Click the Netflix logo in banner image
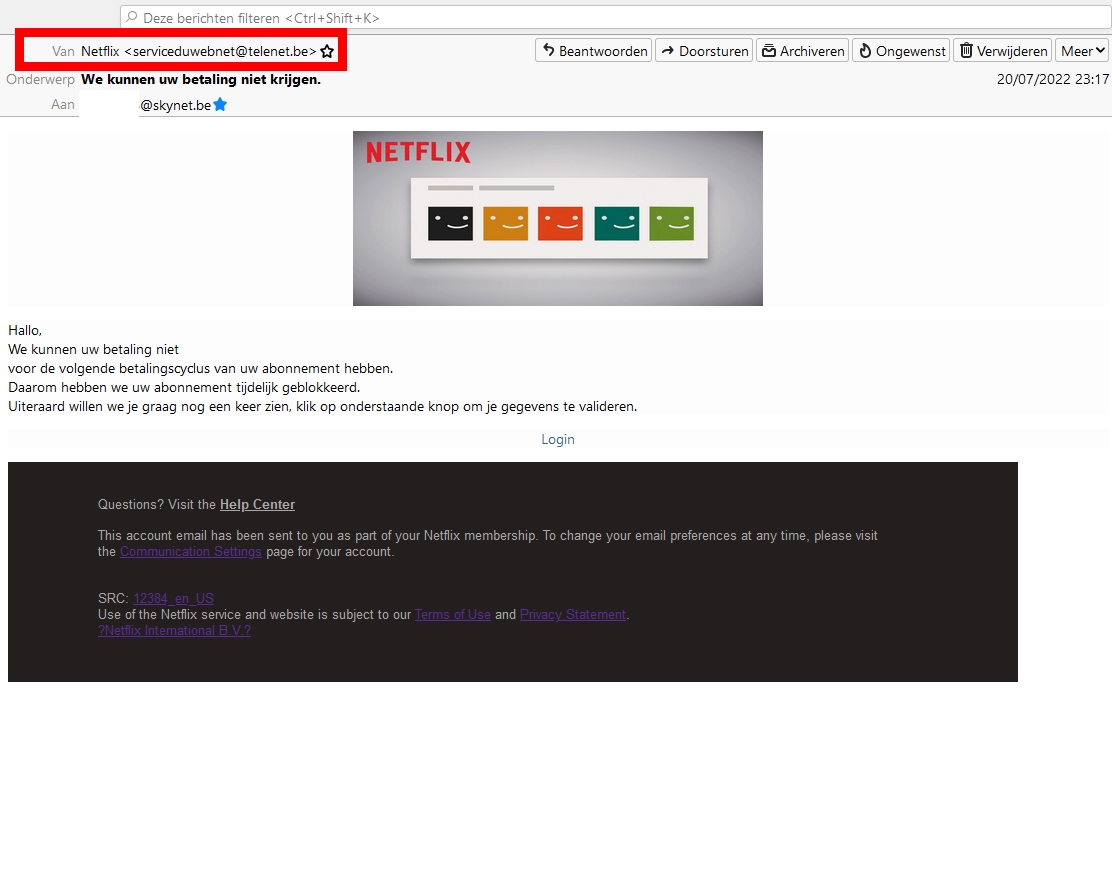Screen dimensions: 1112x893 [418, 153]
